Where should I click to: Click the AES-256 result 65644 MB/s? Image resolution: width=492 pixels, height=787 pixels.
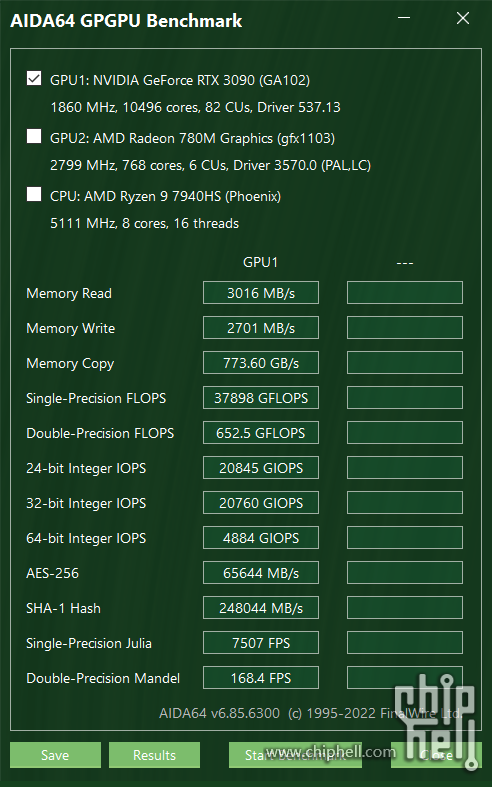click(x=261, y=573)
